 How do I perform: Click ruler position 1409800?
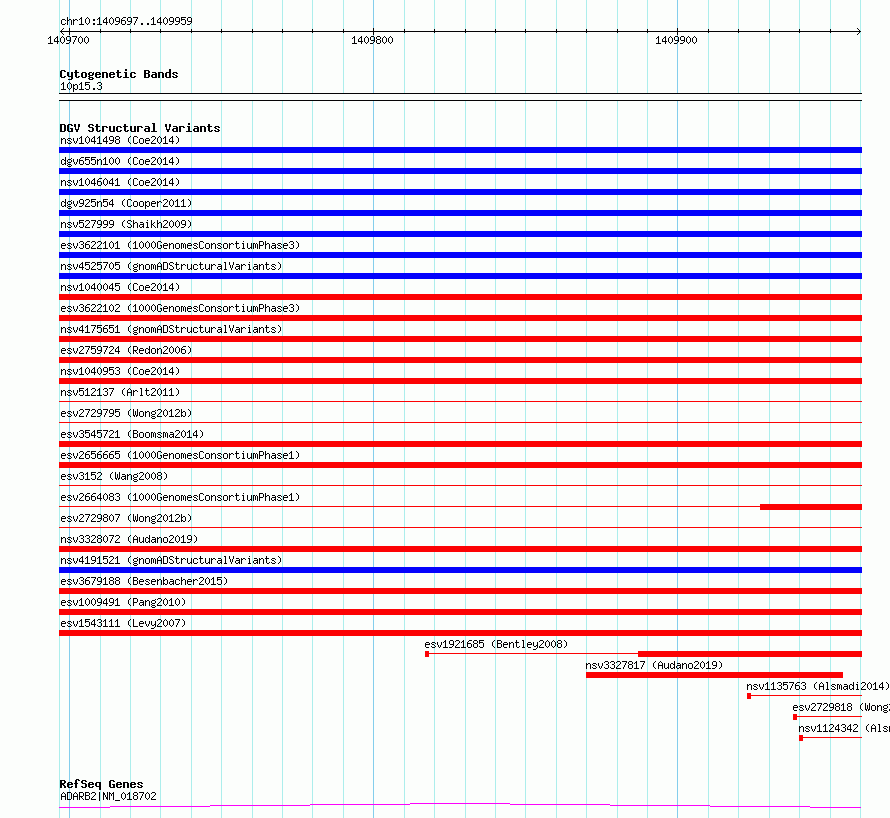point(372,40)
